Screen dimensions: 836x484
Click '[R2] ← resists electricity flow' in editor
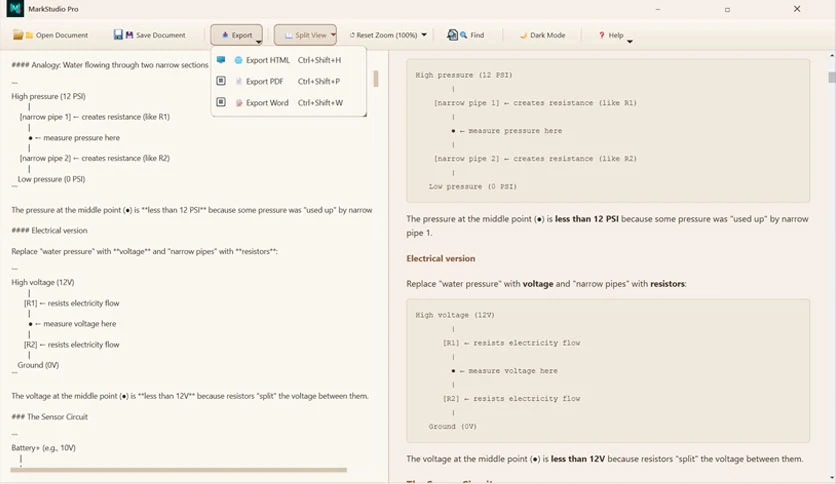(71, 345)
